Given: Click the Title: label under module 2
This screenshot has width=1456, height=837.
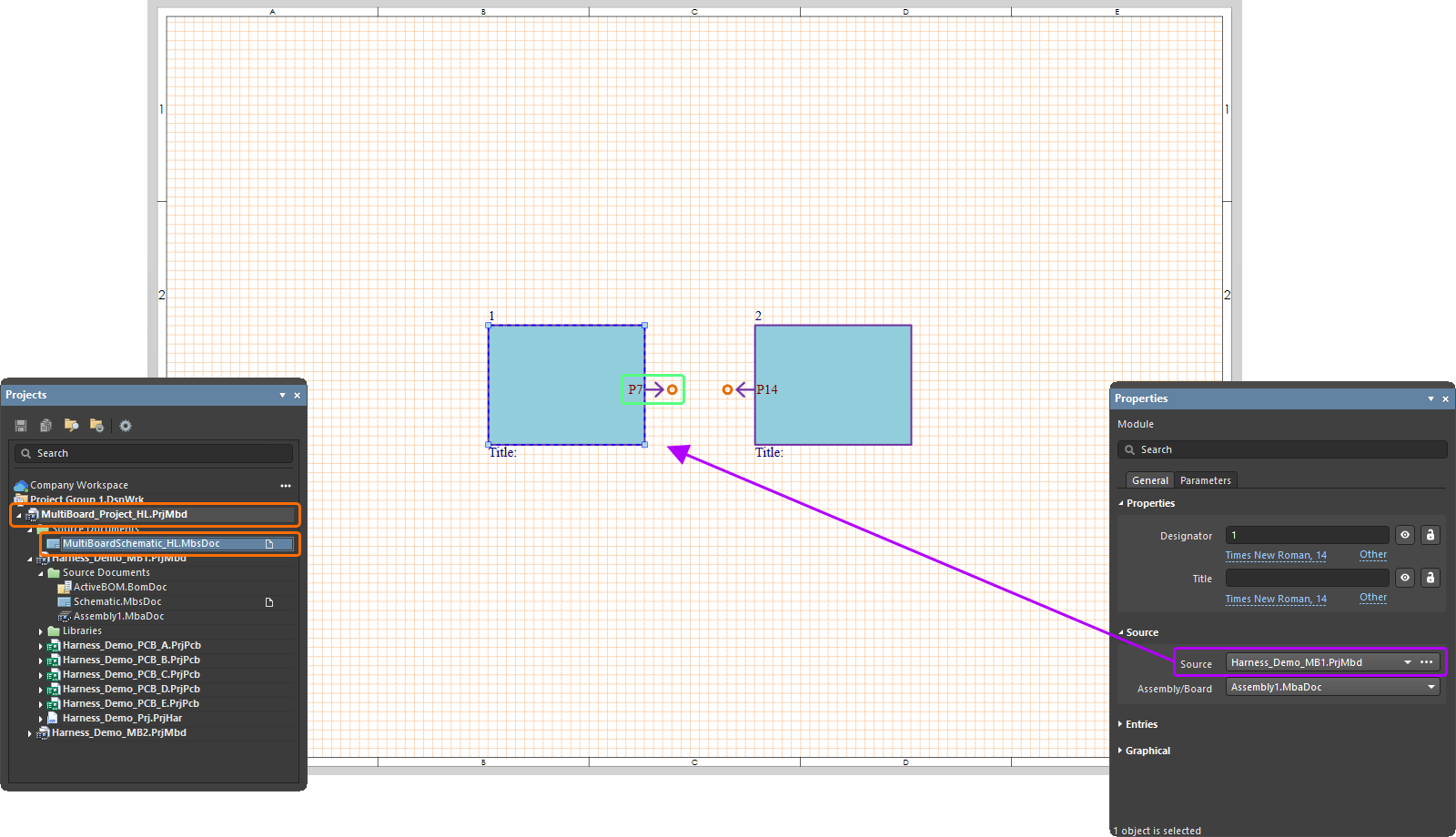Looking at the screenshot, I should tap(769, 452).
